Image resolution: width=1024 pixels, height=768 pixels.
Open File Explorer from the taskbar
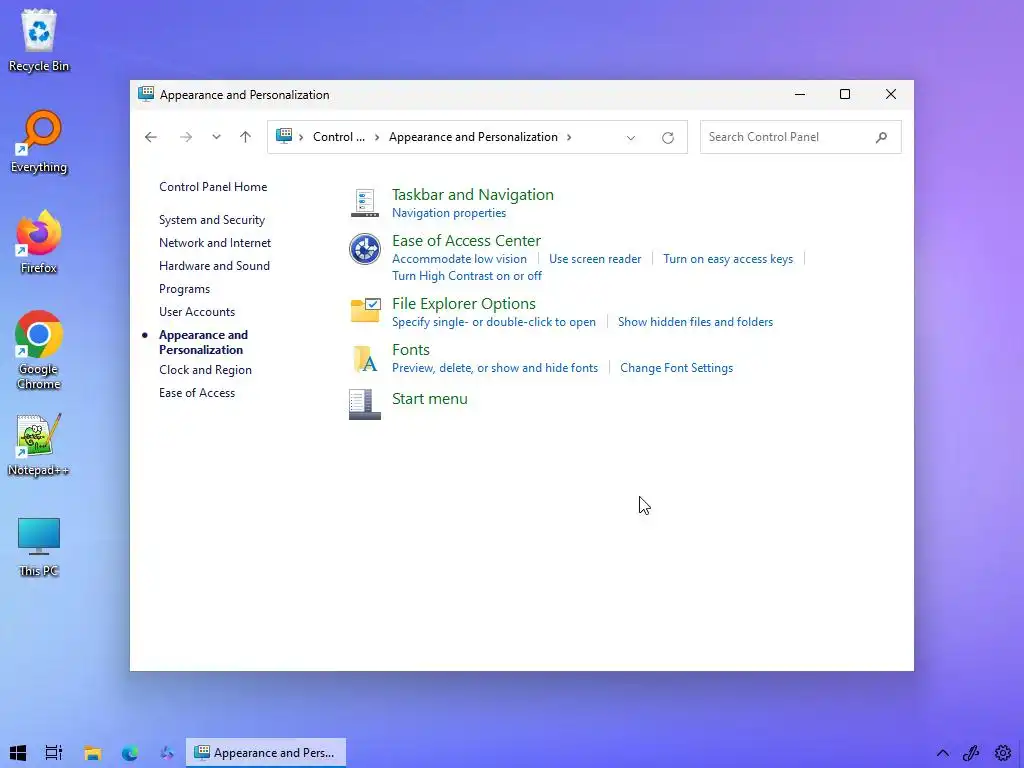click(93, 753)
